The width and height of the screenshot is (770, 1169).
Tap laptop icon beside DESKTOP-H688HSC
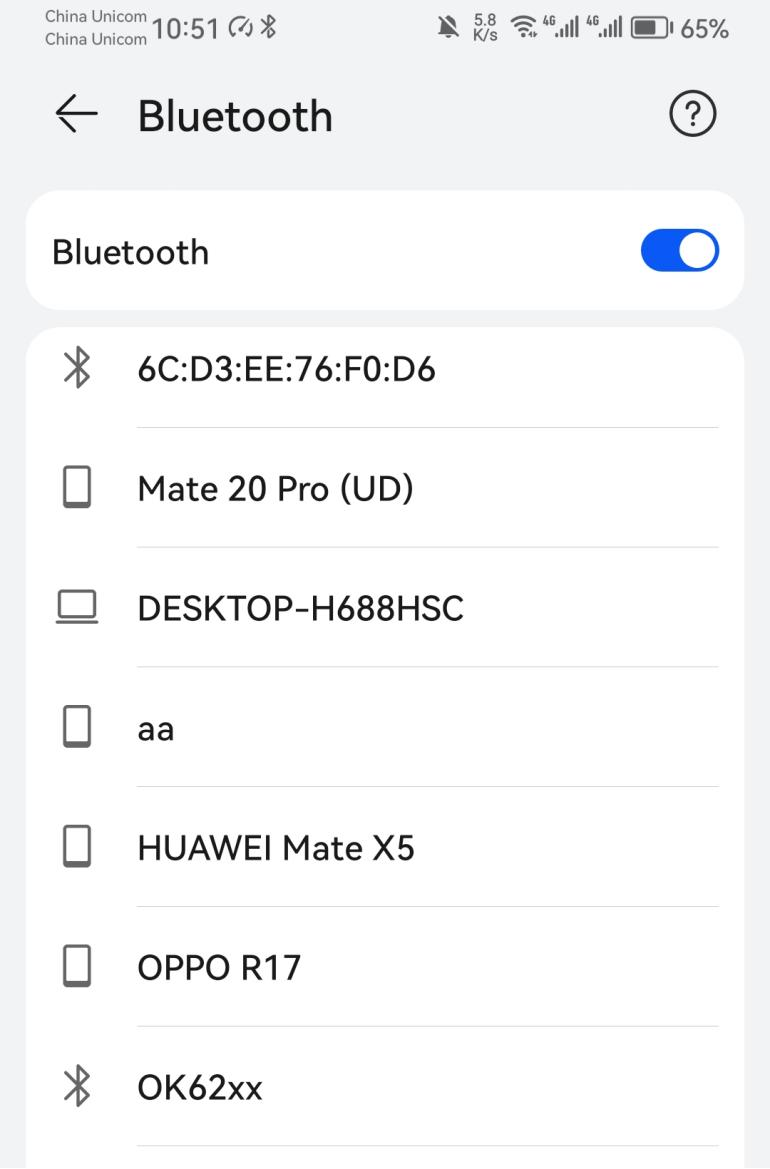click(x=77, y=607)
